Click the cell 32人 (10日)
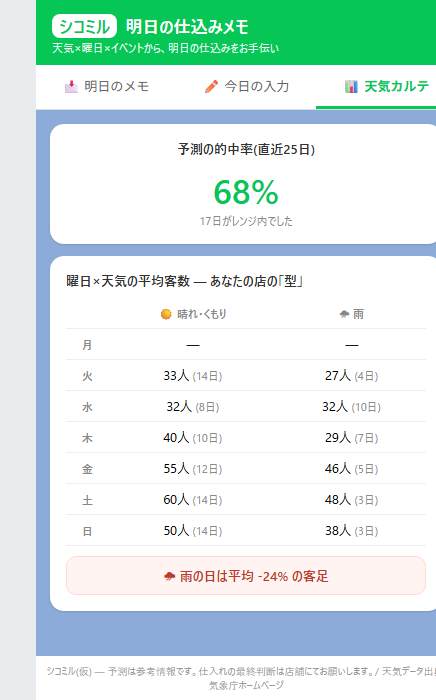The height and width of the screenshot is (700, 436). [x=352, y=407]
